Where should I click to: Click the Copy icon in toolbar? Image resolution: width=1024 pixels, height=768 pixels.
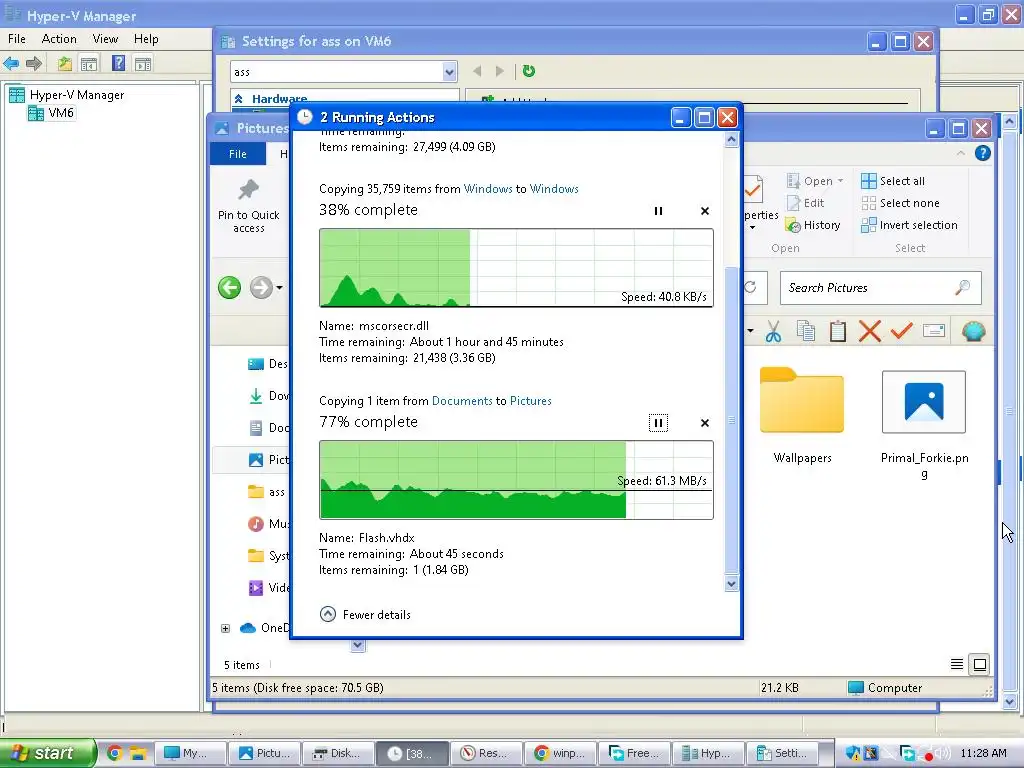806,331
